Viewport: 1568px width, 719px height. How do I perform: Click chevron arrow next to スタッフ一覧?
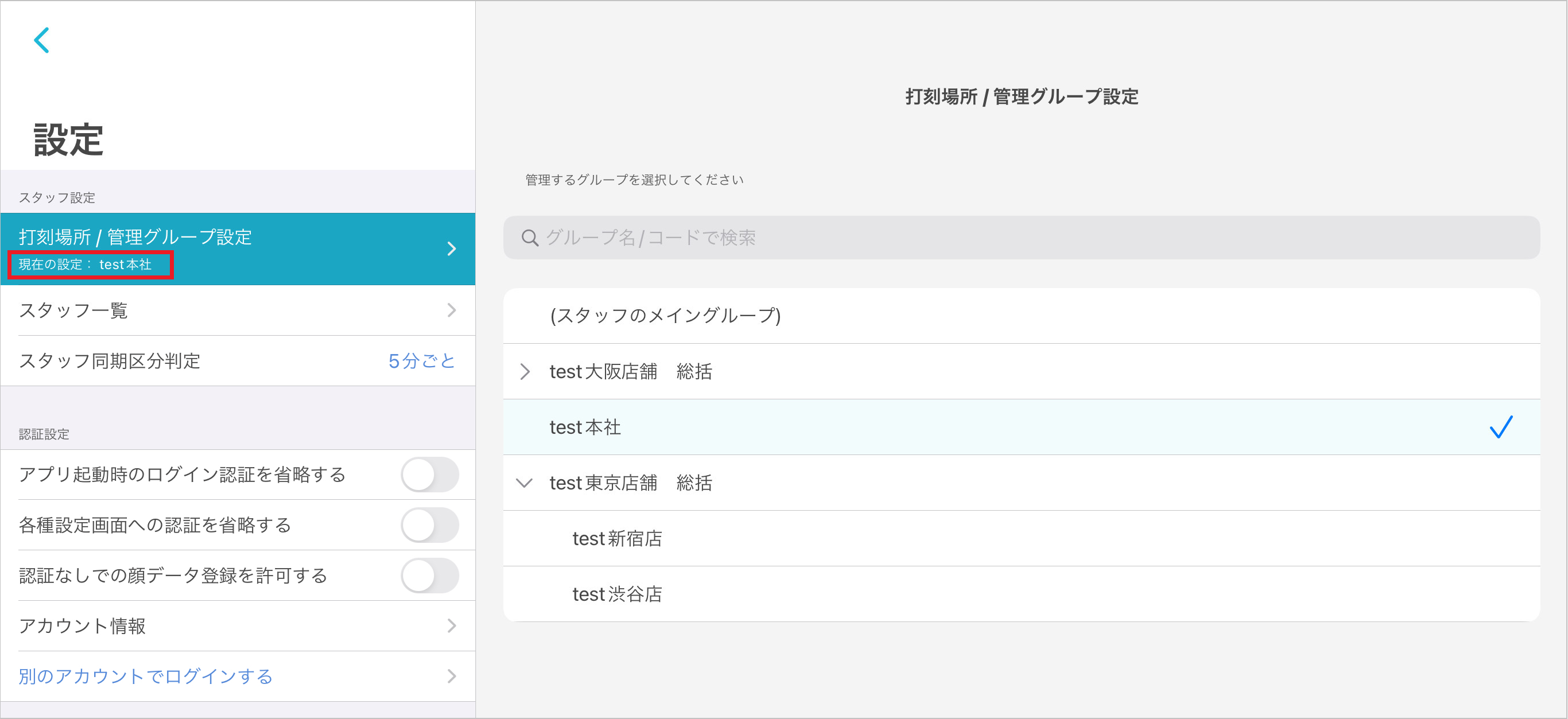coord(451,310)
